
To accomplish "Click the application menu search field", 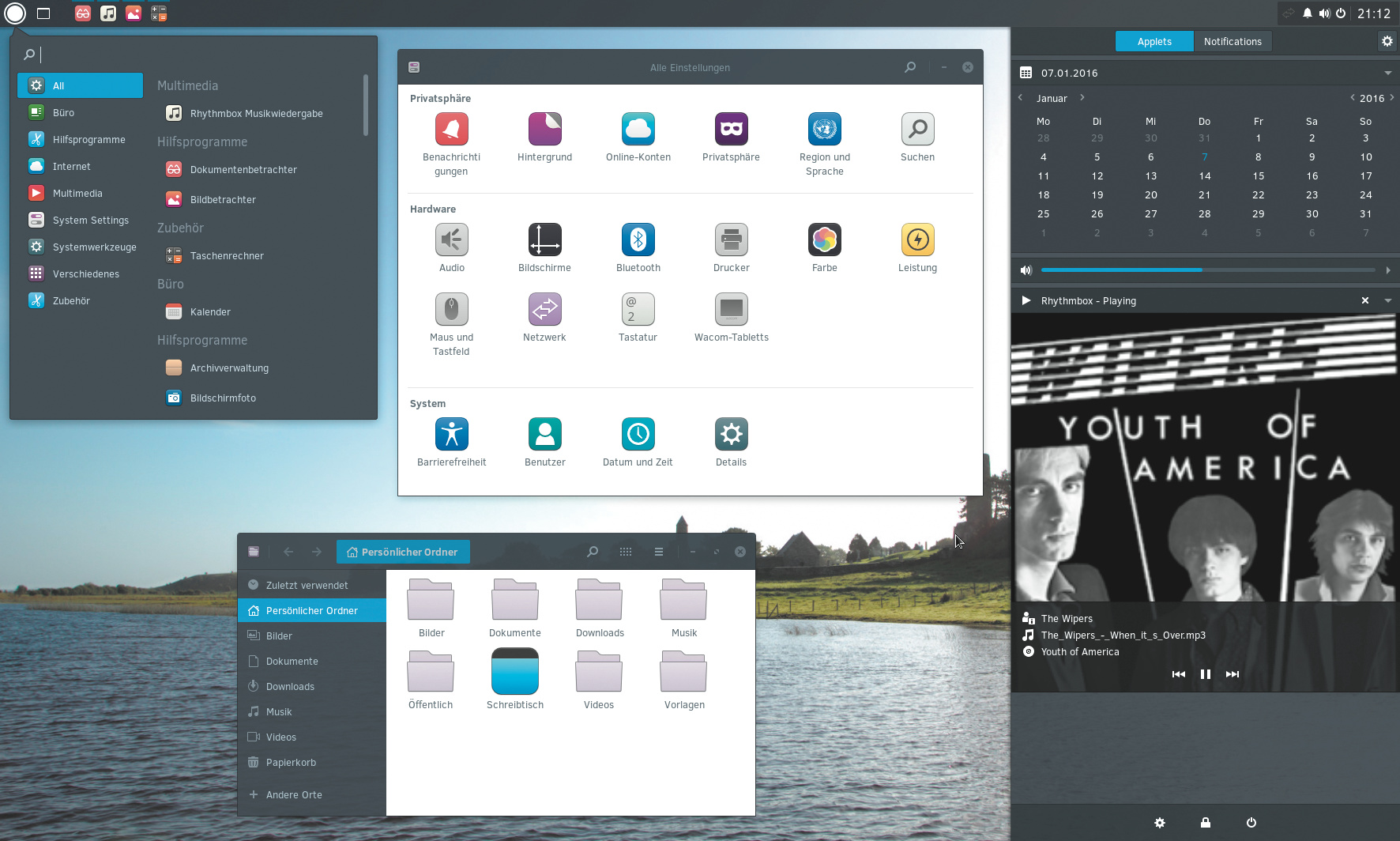I will 198,55.
